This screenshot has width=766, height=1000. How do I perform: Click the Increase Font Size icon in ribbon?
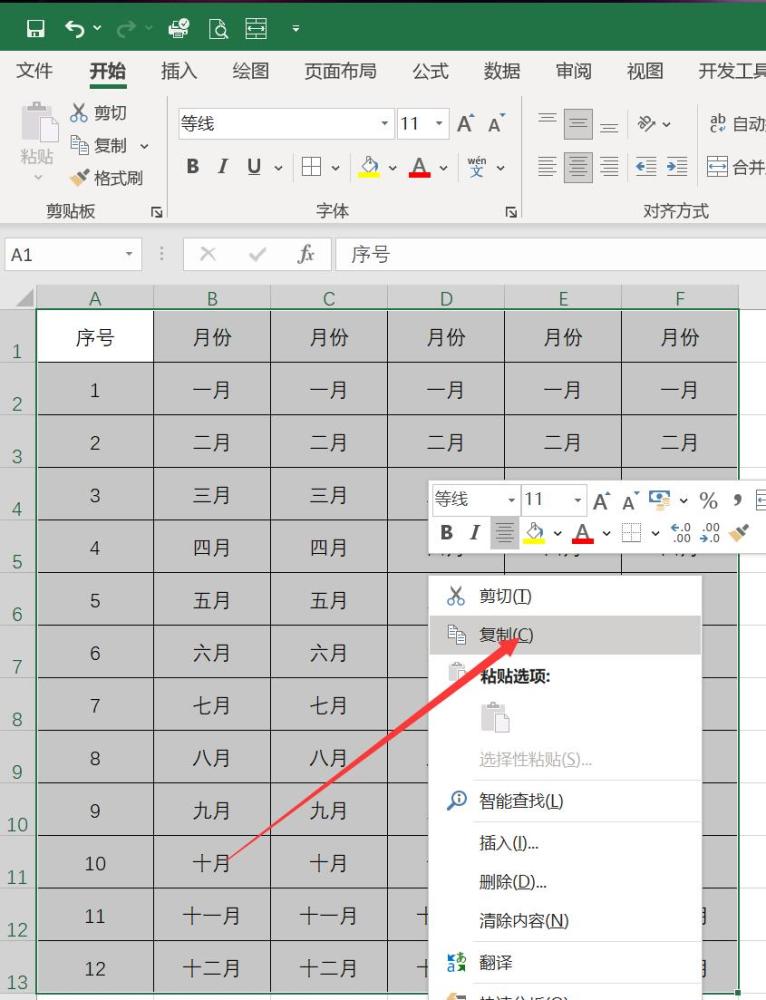tap(466, 123)
